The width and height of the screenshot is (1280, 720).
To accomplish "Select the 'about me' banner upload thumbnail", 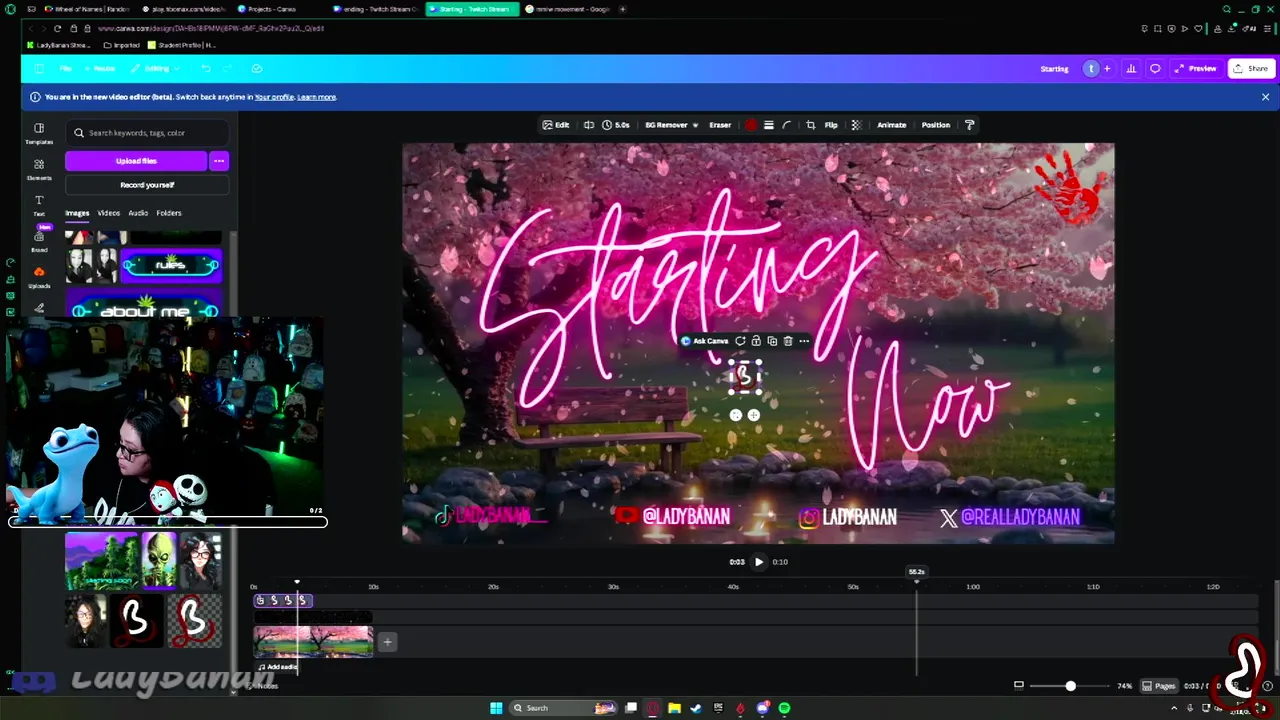I will pyautogui.click(x=144, y=304).
